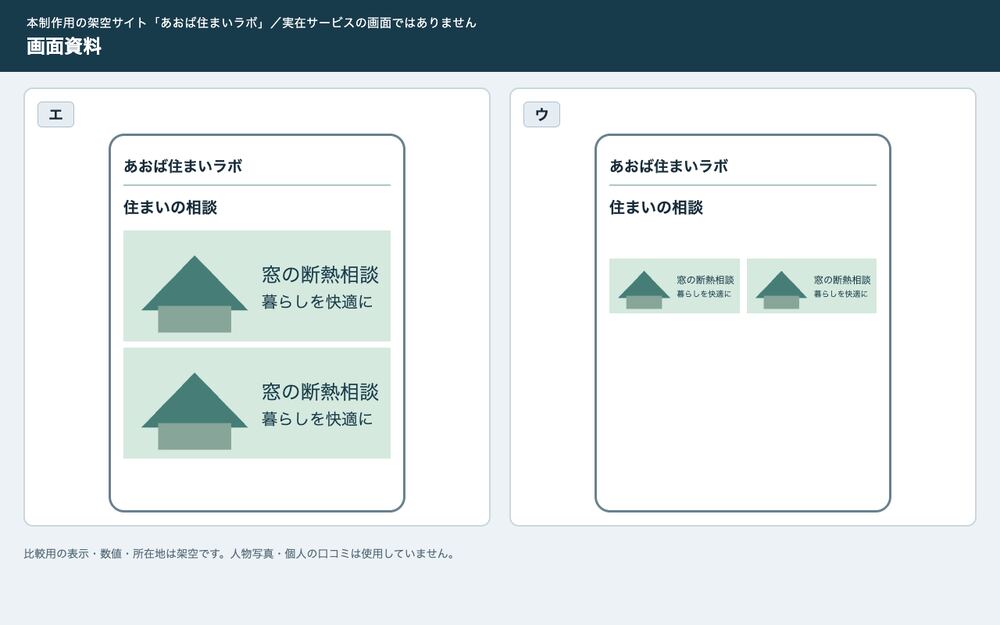
Task: Click 暮らしを快適に text in panel エ's bottom banner
Action: click(x=317, y=419)
